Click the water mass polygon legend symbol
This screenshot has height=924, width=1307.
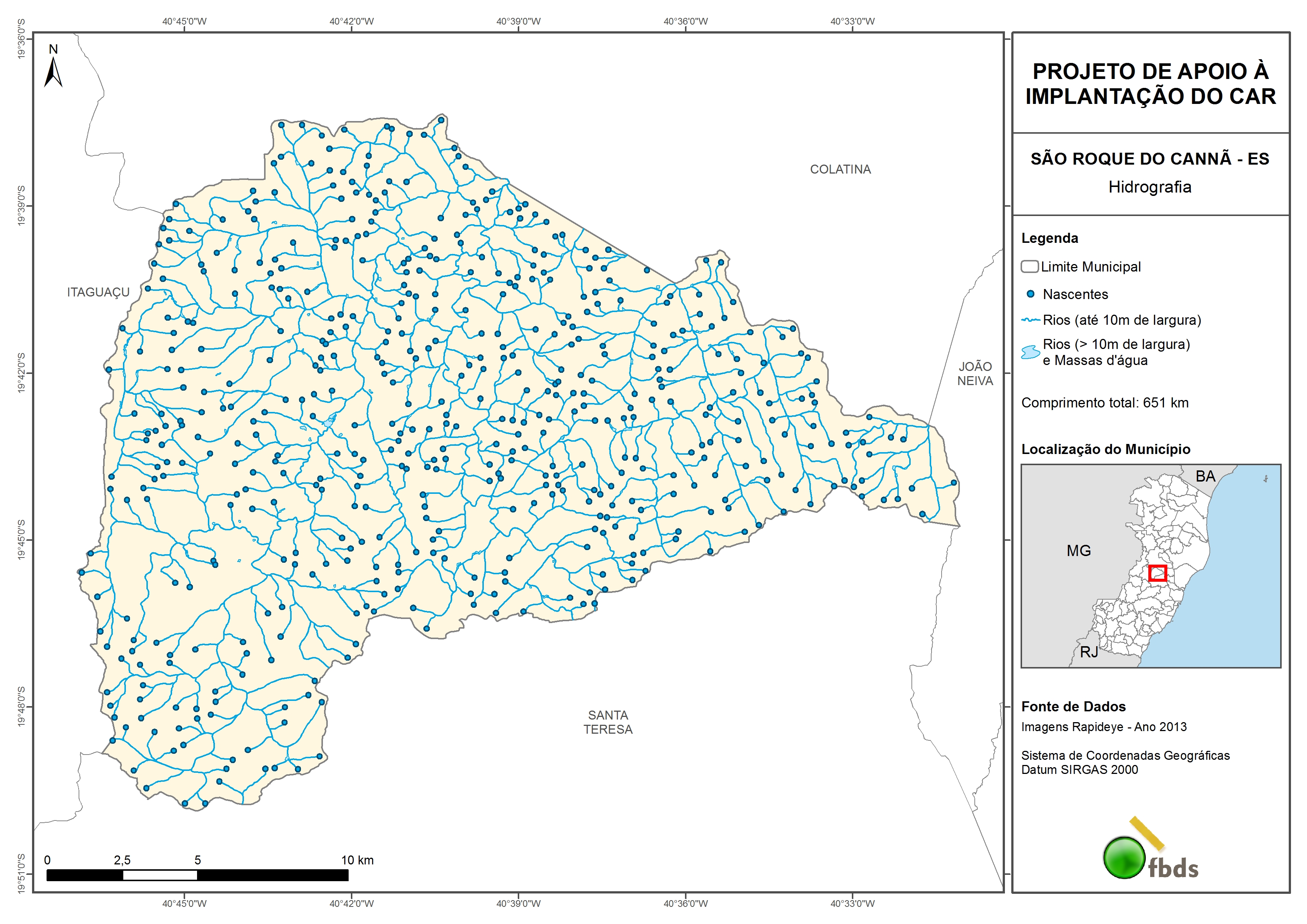point(1030,352)
